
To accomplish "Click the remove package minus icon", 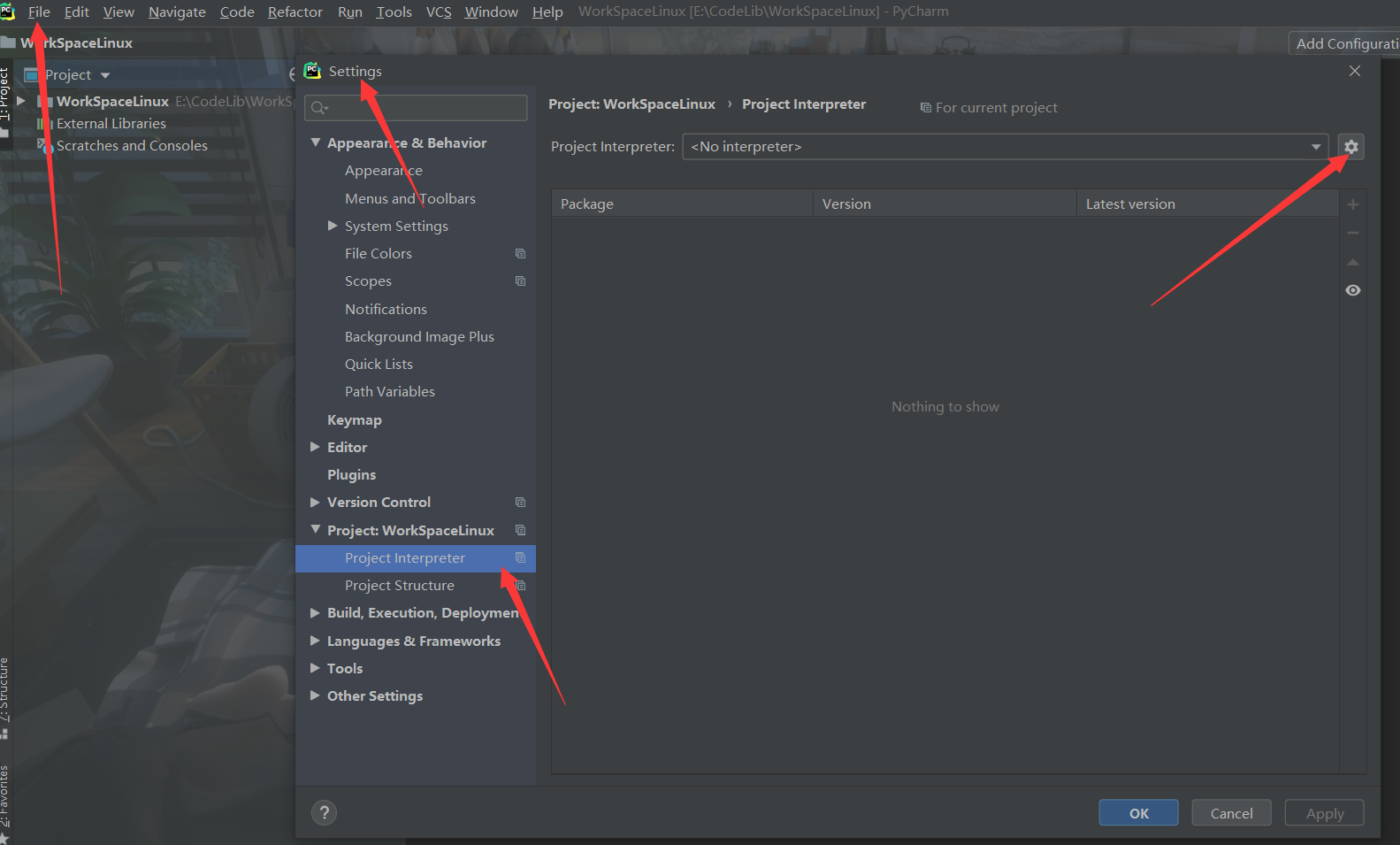I will tap(1352, 233).
